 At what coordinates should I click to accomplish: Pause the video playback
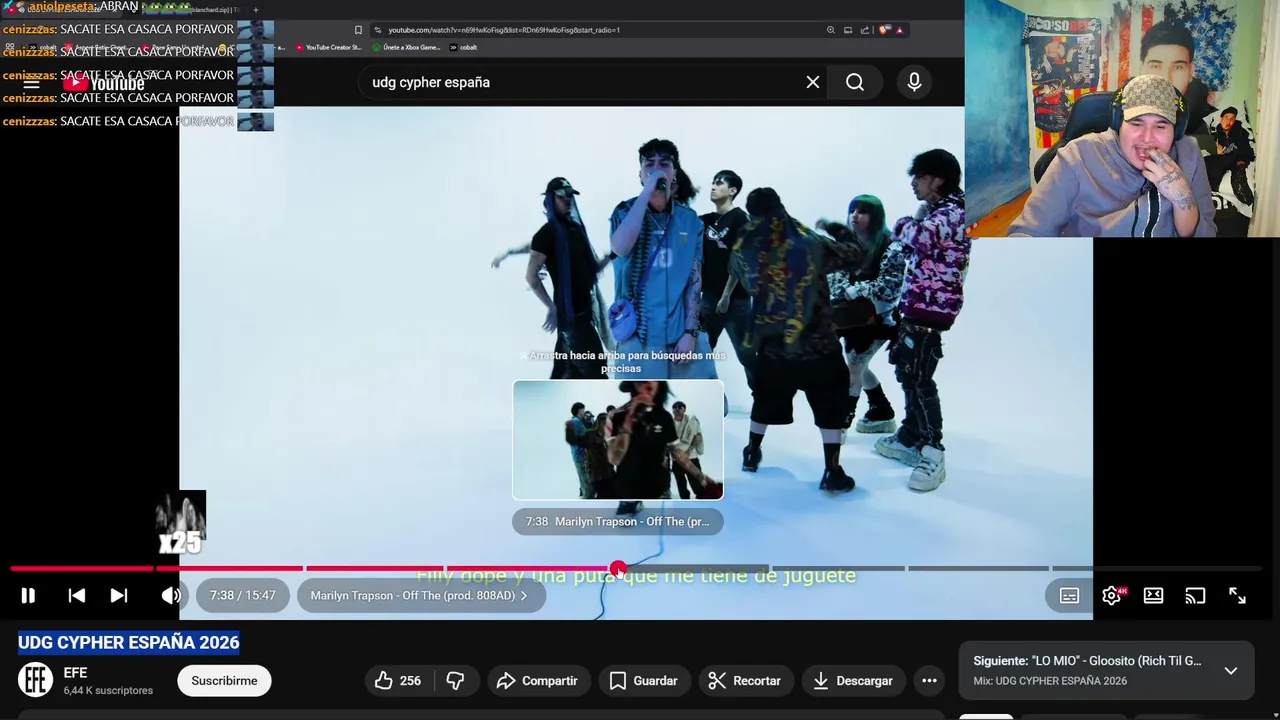[28, 595]
